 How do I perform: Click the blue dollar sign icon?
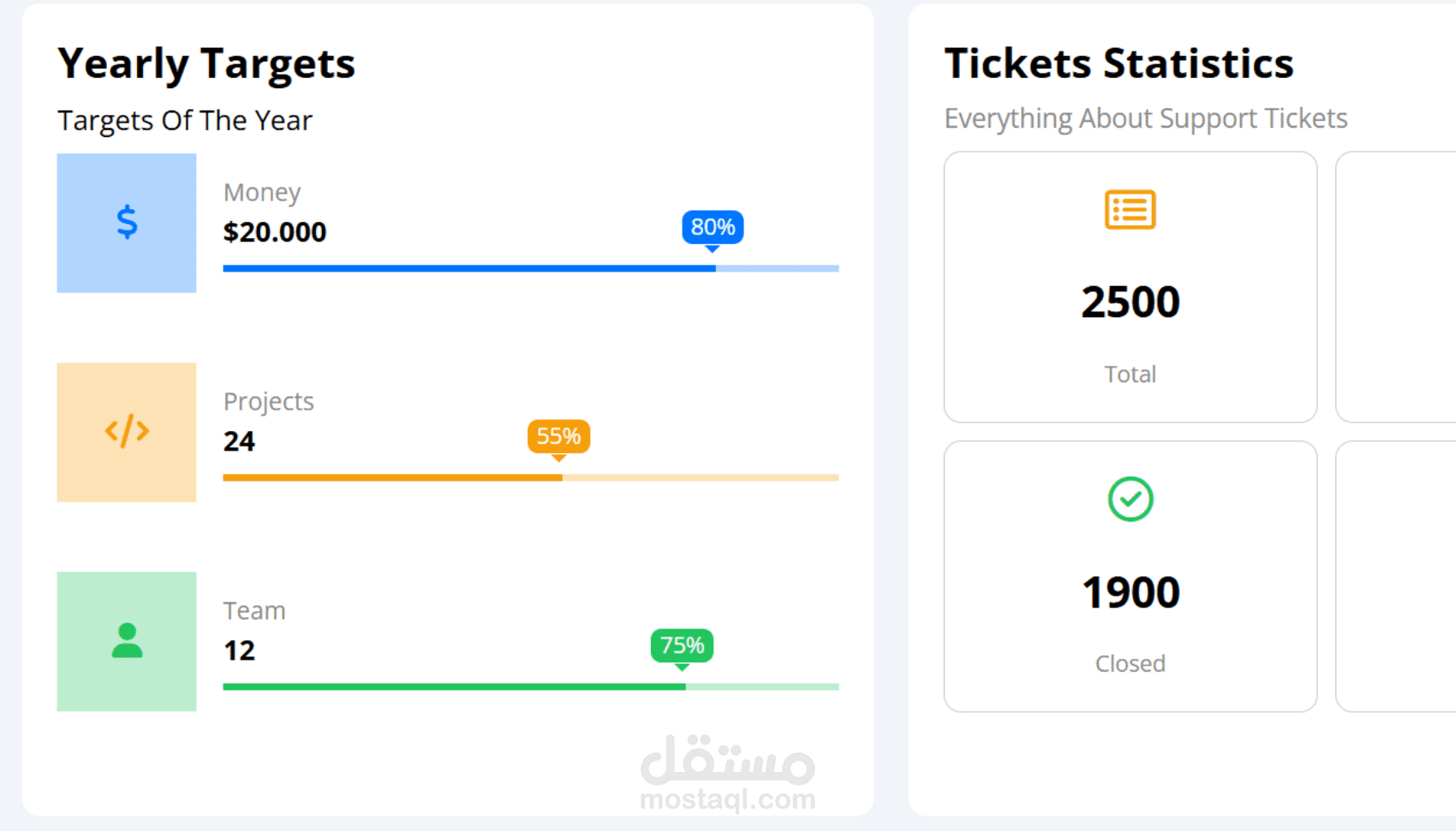[127, 223]
